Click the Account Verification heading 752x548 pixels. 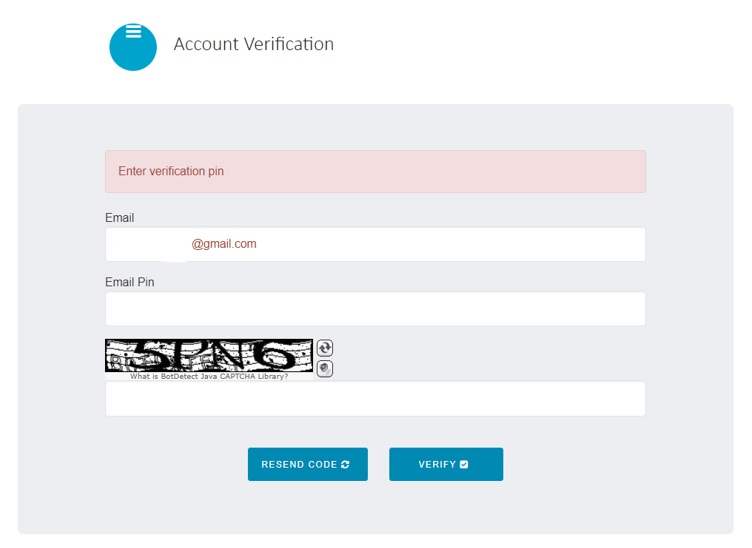tap(254, 44)
